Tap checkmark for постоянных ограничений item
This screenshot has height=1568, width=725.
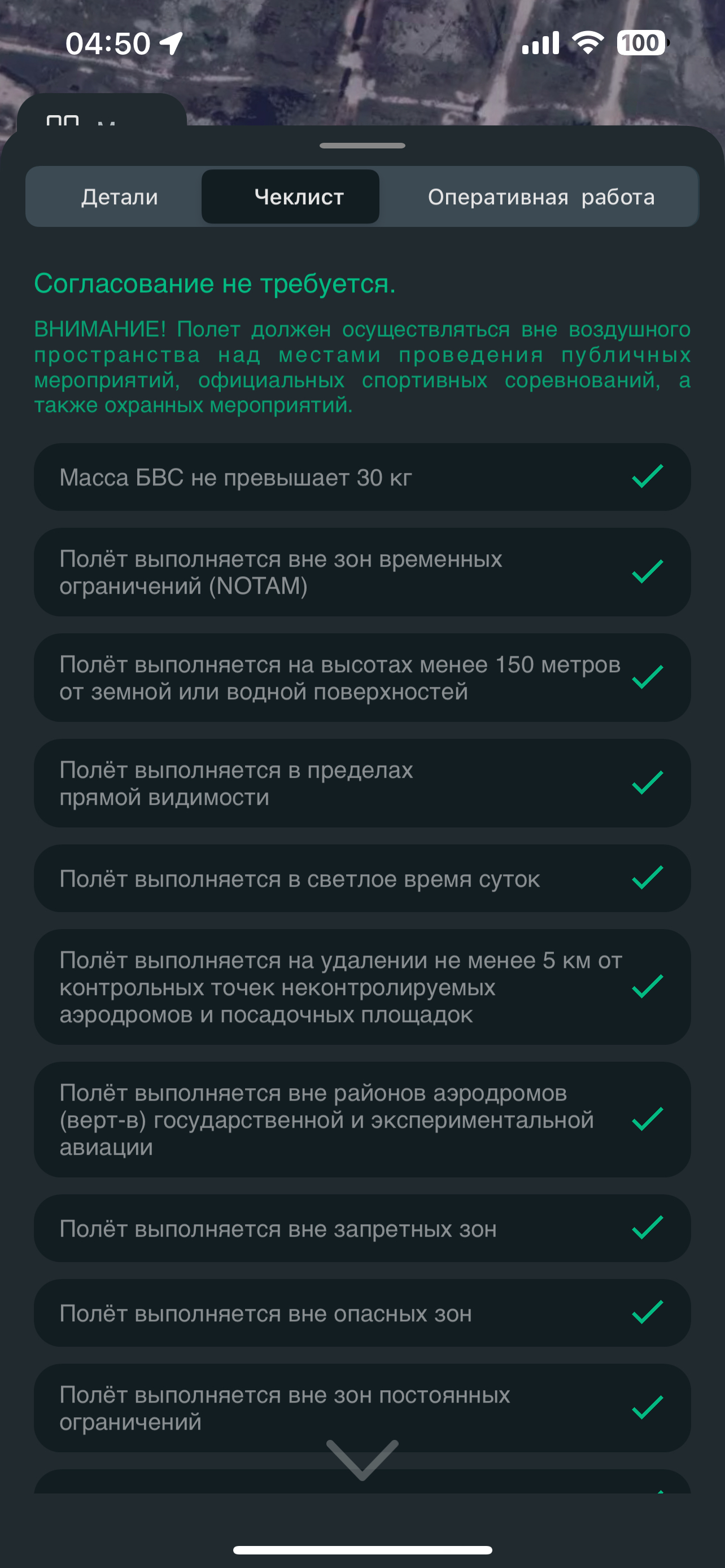click(647, 1407)
